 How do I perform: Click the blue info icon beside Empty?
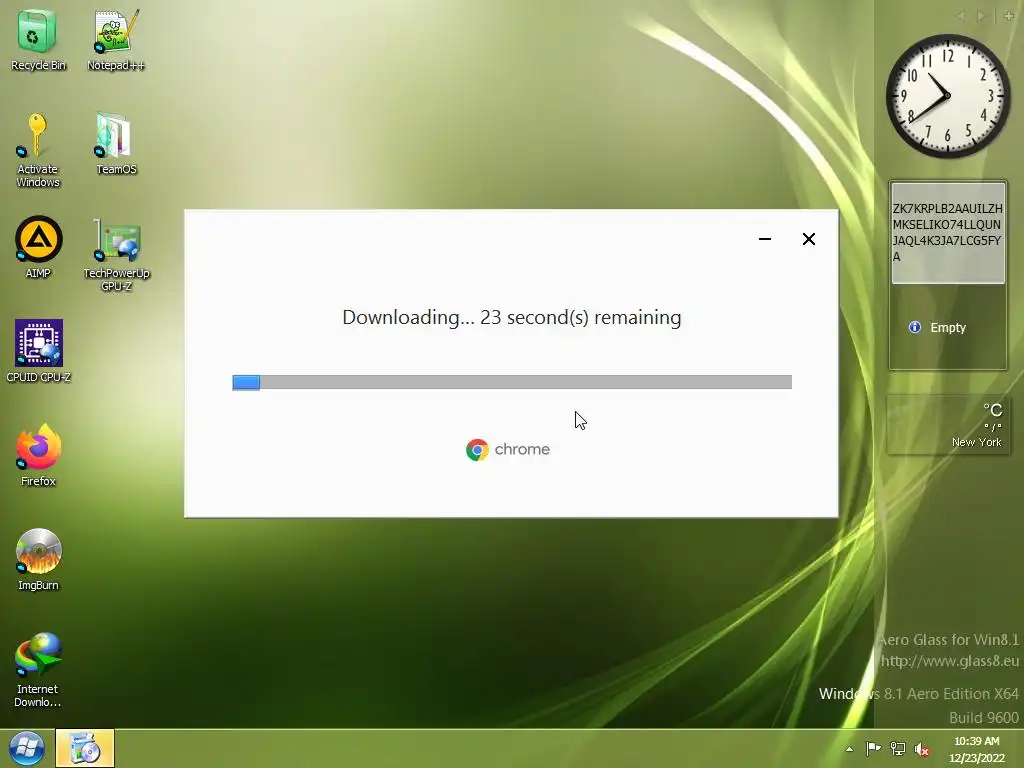coord(915,327)
